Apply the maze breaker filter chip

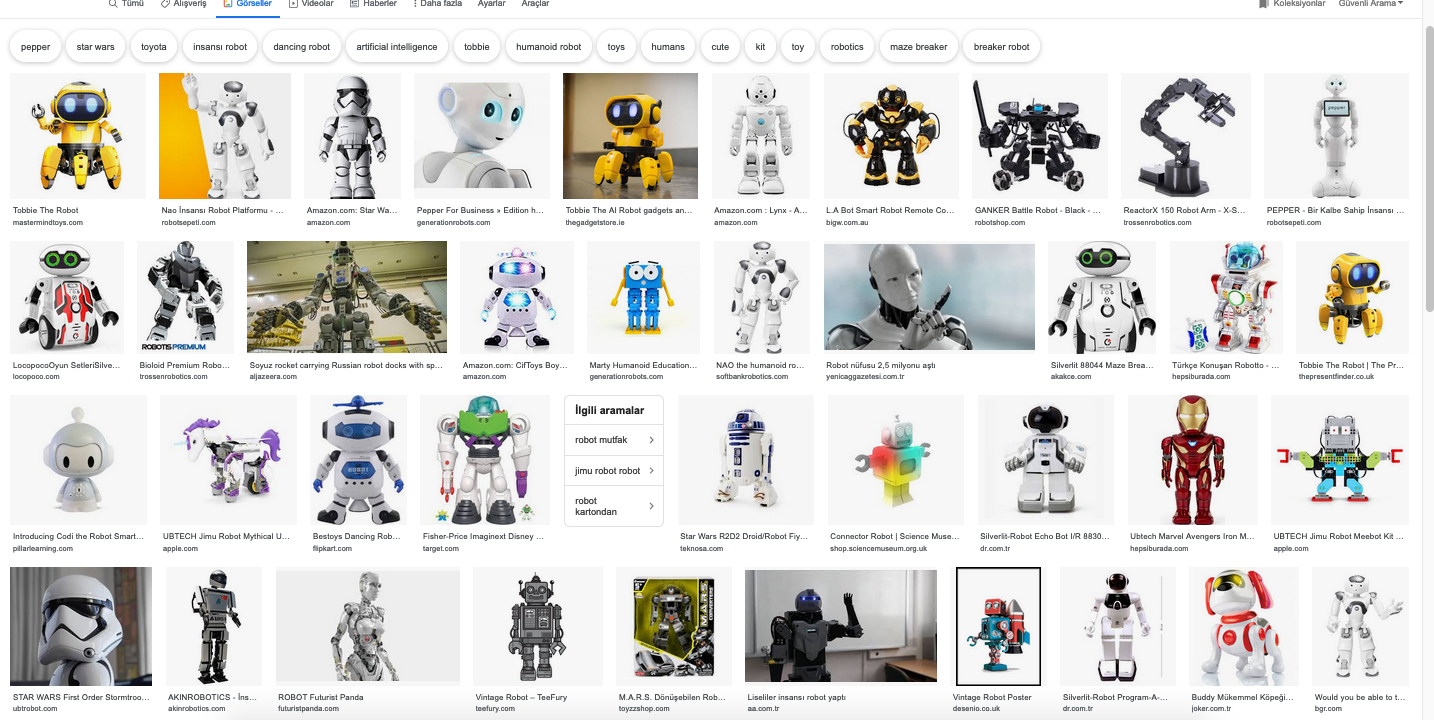coord(918,47)
